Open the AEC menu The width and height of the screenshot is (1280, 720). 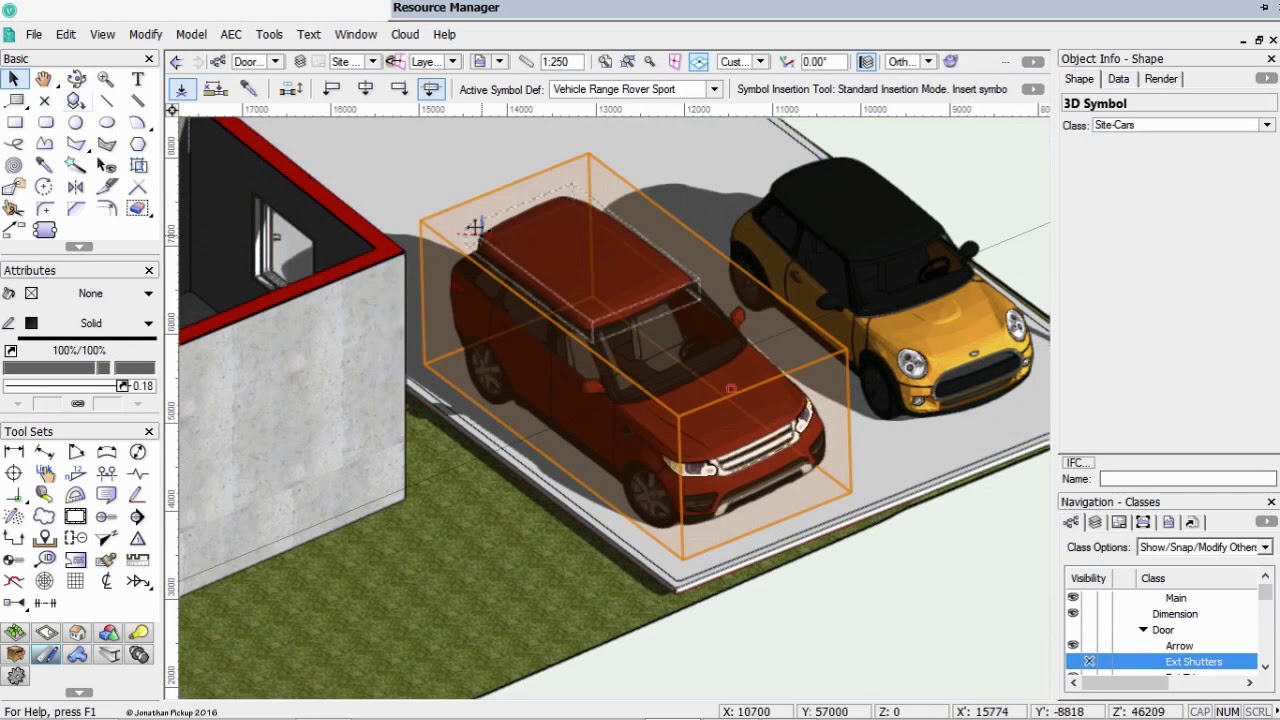coord(231,34)
